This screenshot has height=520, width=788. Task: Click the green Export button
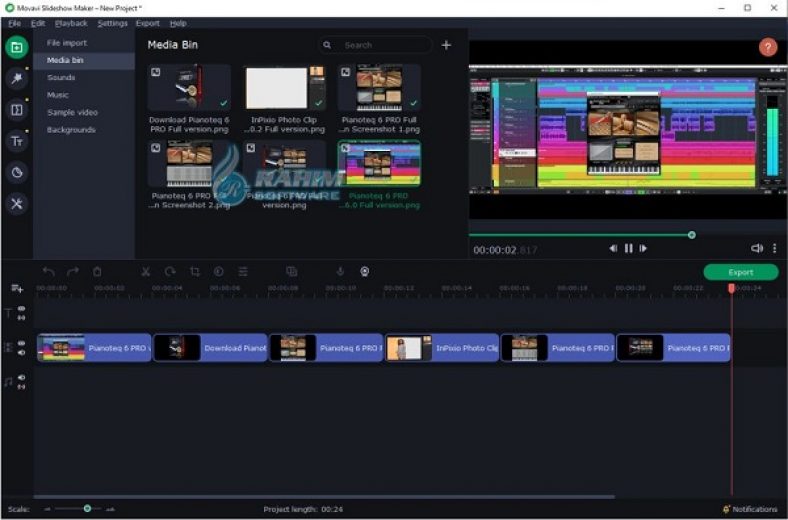[741, 272]
